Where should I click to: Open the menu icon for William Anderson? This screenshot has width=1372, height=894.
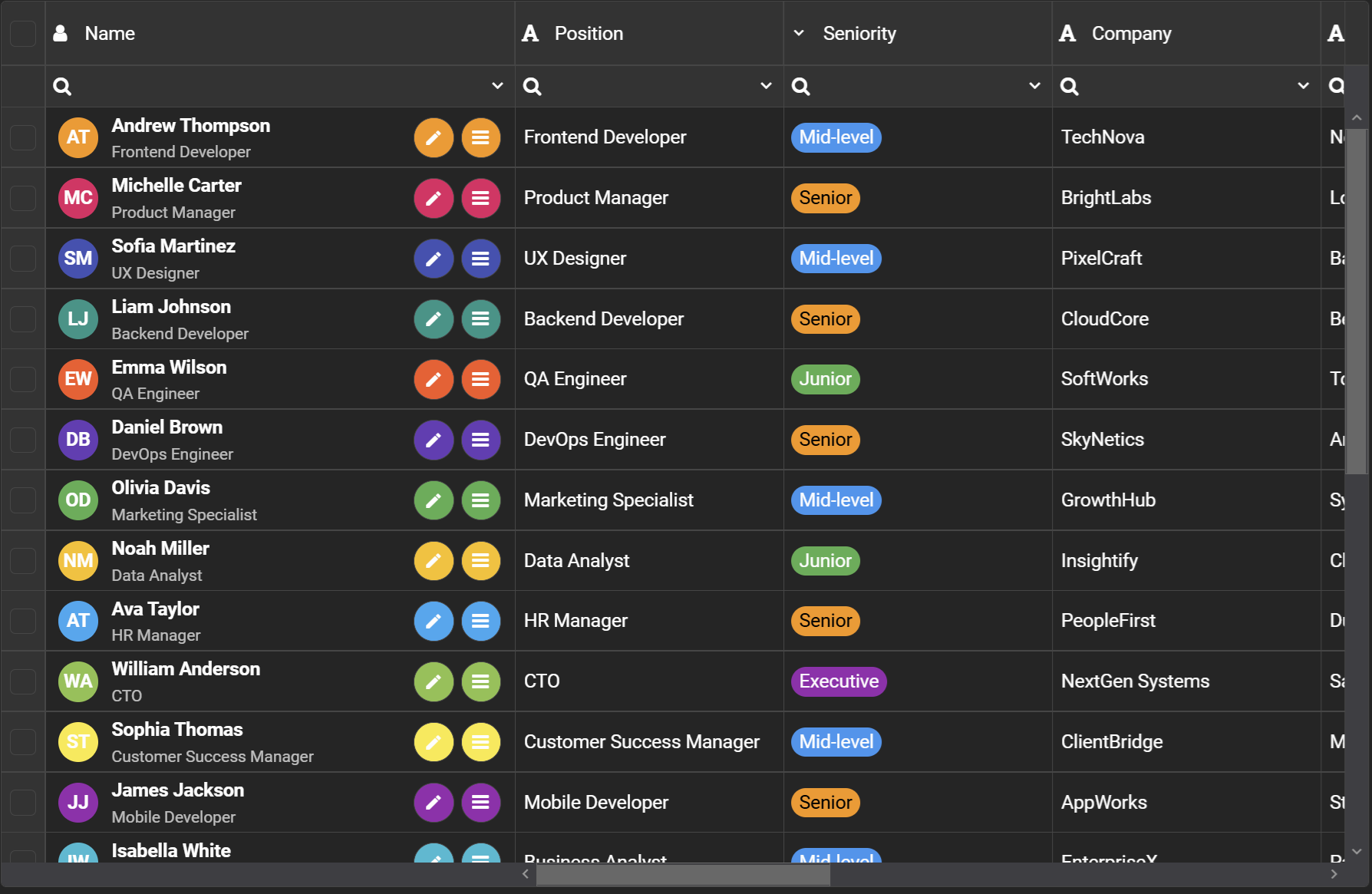point(480,681)
